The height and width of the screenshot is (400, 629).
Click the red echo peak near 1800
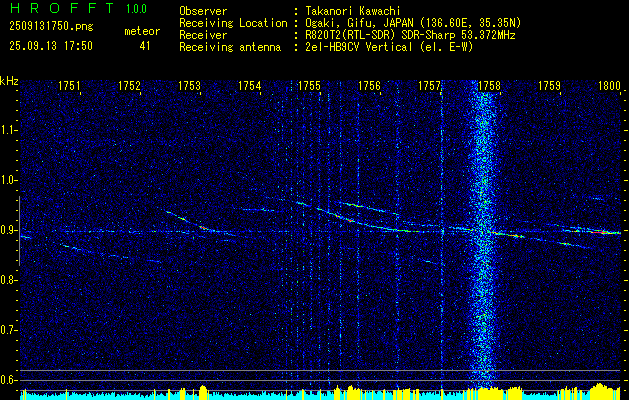(602, 232)
